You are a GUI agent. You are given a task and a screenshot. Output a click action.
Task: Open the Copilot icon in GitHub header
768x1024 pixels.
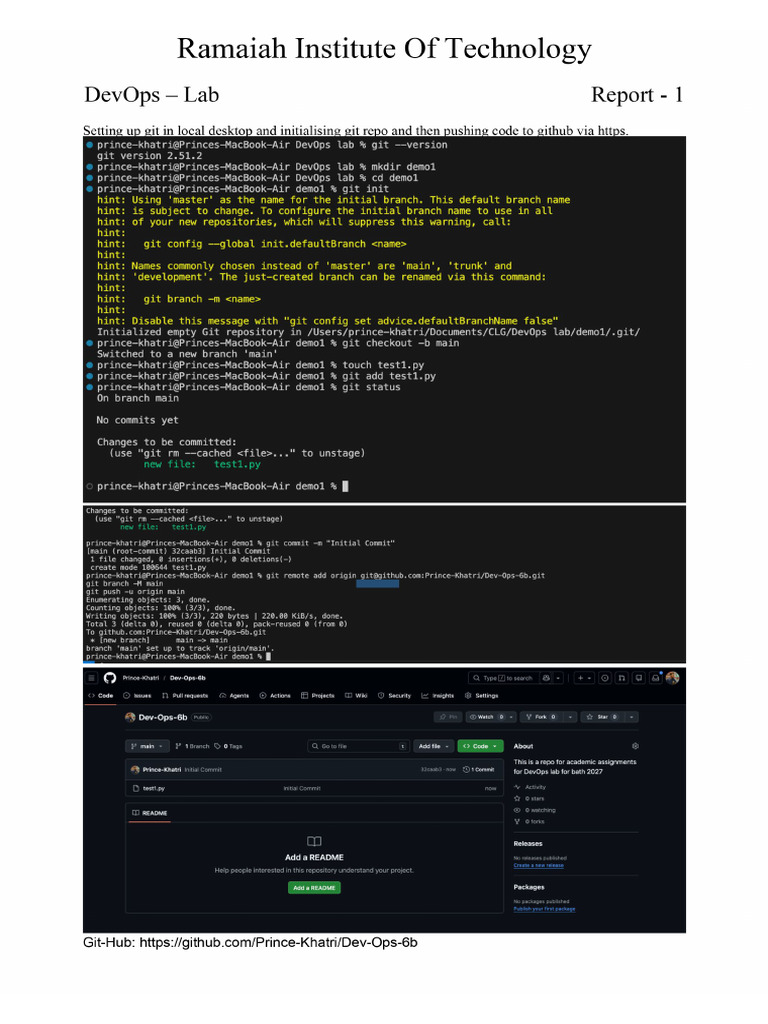[546, 678]
